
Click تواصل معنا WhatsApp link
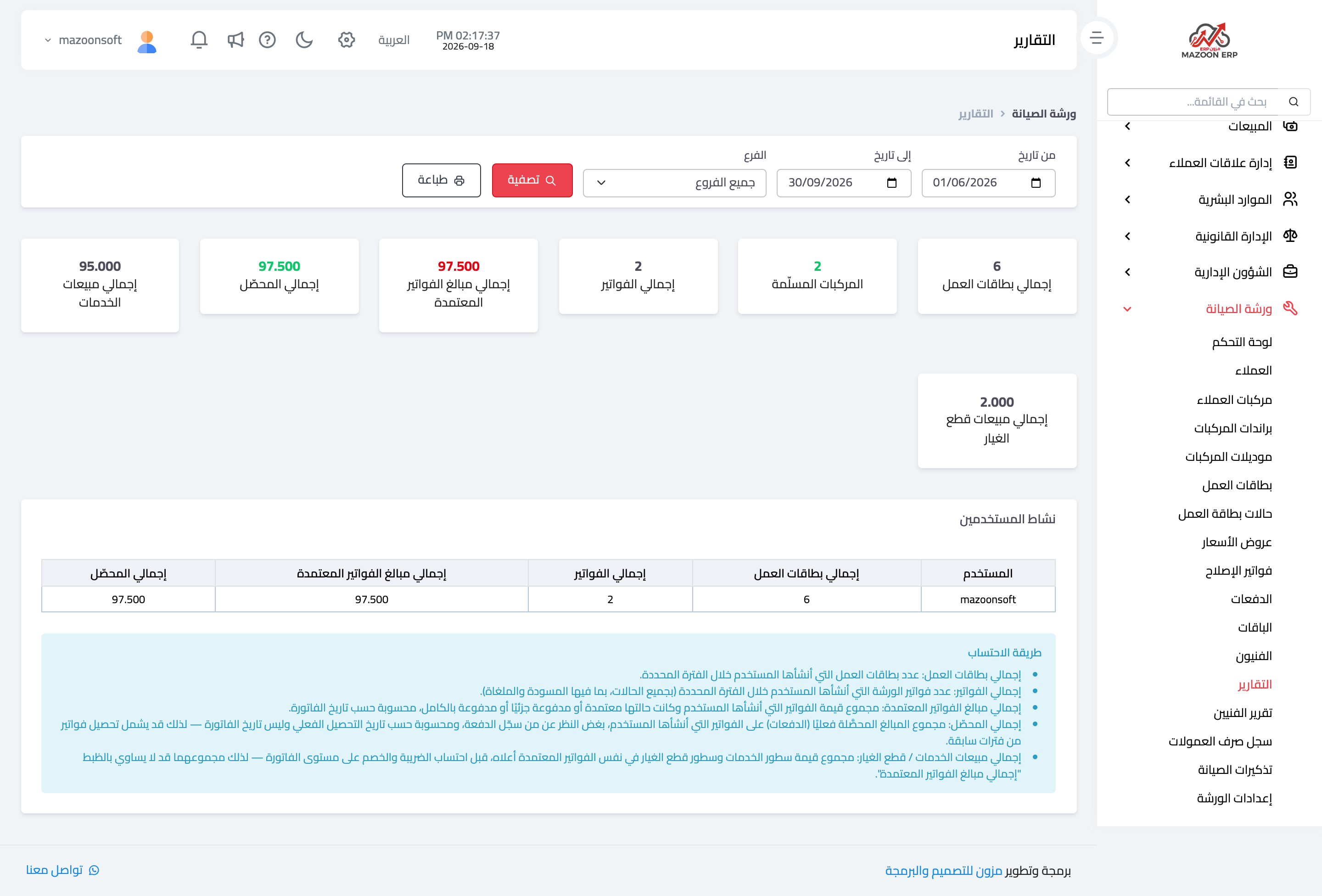pos(62,870)
